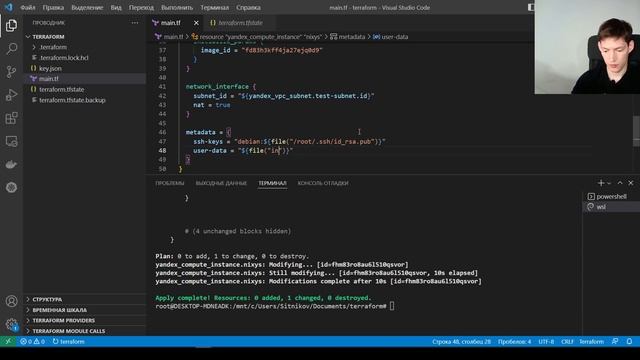
Task: Change file encoding UTF-8
Action: (546, 341)
